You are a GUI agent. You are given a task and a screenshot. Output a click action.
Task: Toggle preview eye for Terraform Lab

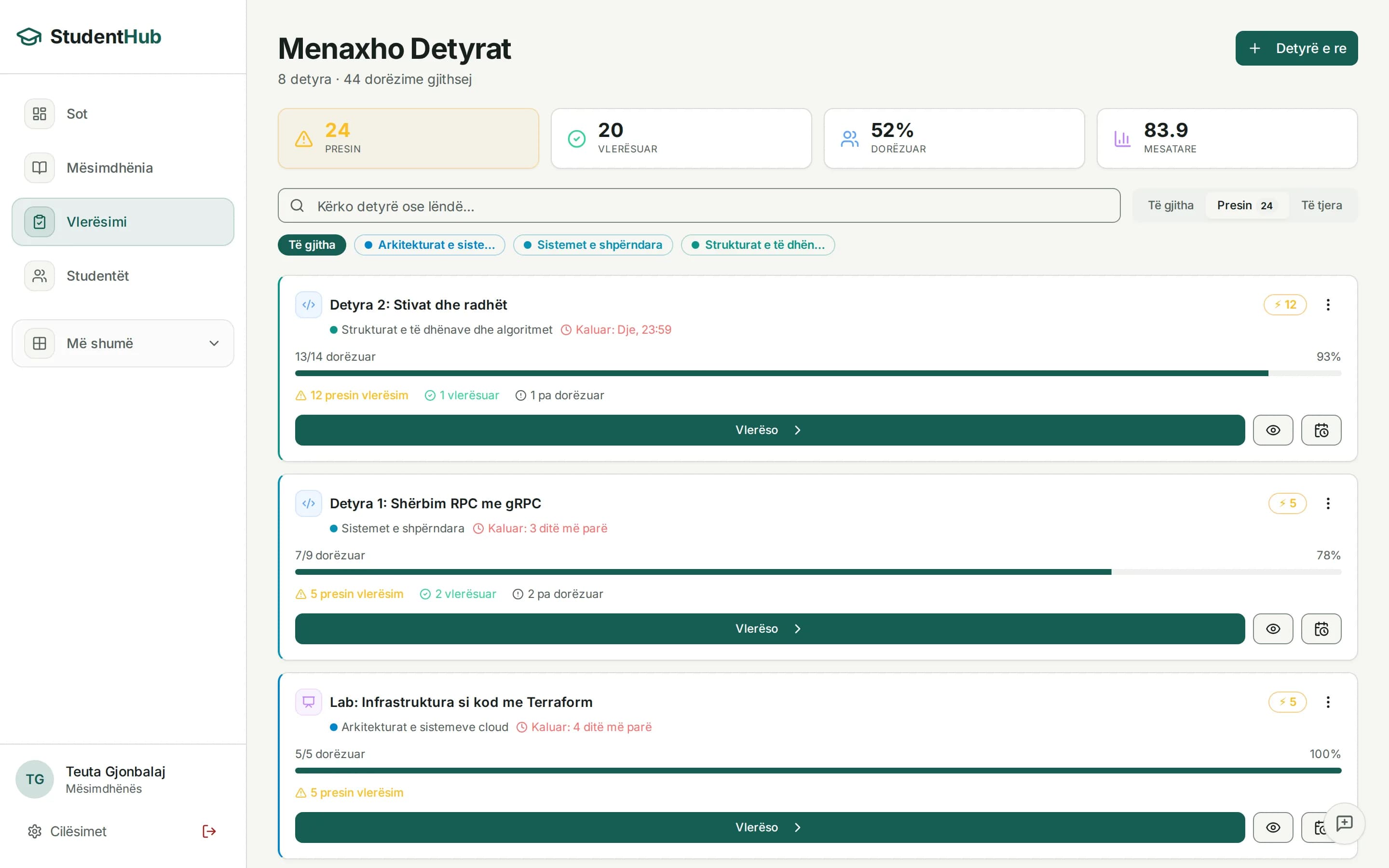click(1272, 827)
